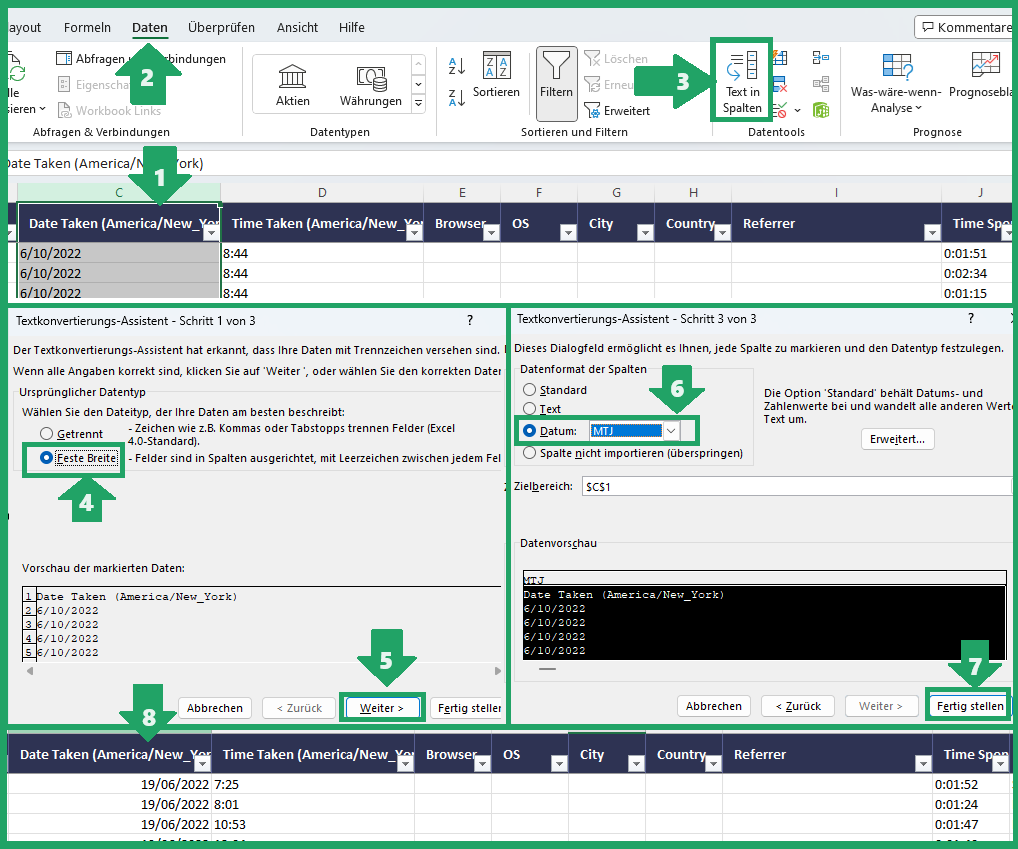Toggle the Filtern funnel button
This screenshot has height=849, width=1018.
click(556, 83)
